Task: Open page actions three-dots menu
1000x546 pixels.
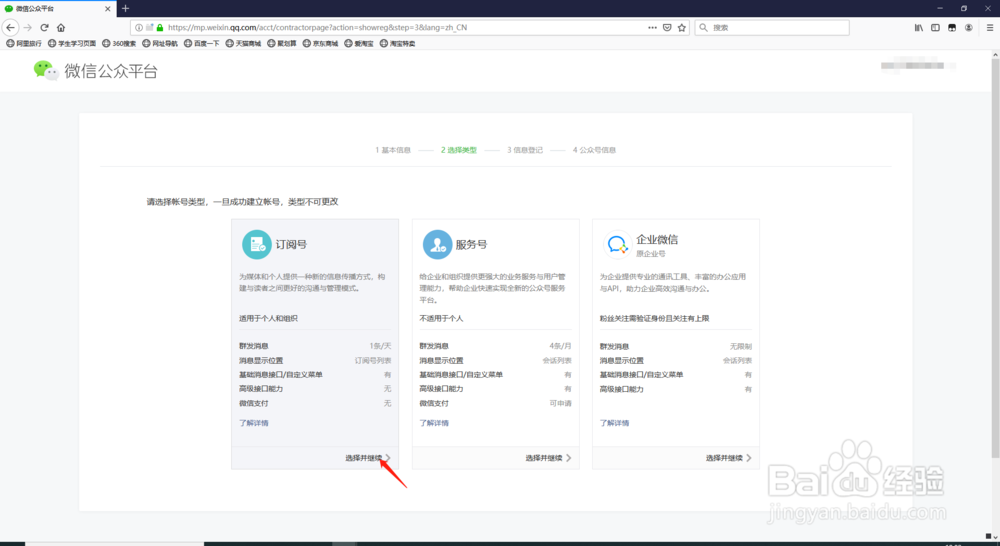Action: tap(652, 27)
